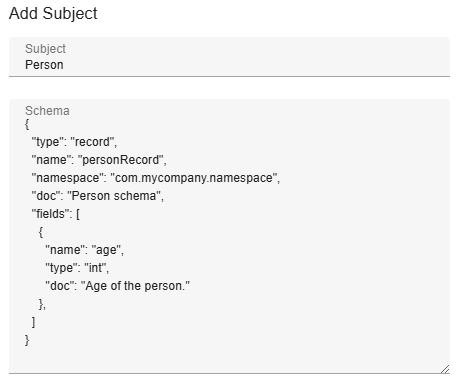Click the com.mycompany.namespace text line
The width and height of the screenshot is (461, 389).
pyautogui.click(x=156, y=178)
